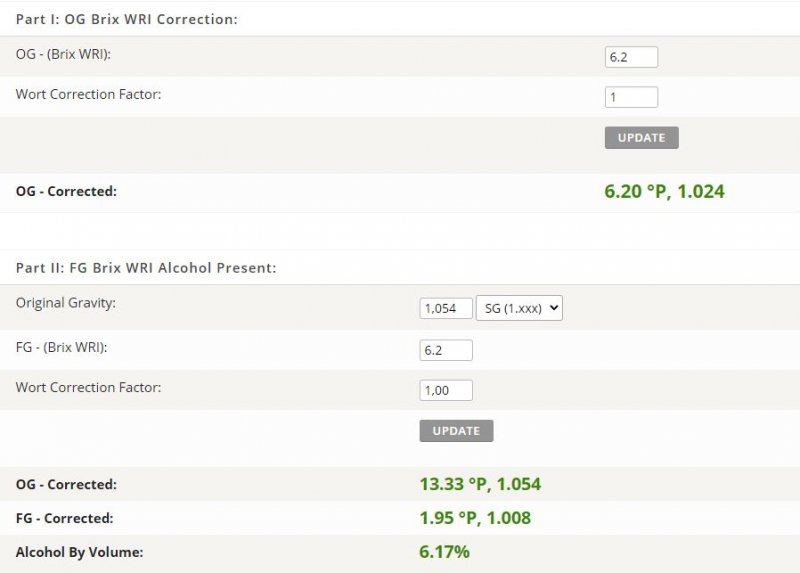The height and width of the screenshot is (573, 800).
Task: Click the Original Gravity input showing 1,054
Action: point(446,308)
